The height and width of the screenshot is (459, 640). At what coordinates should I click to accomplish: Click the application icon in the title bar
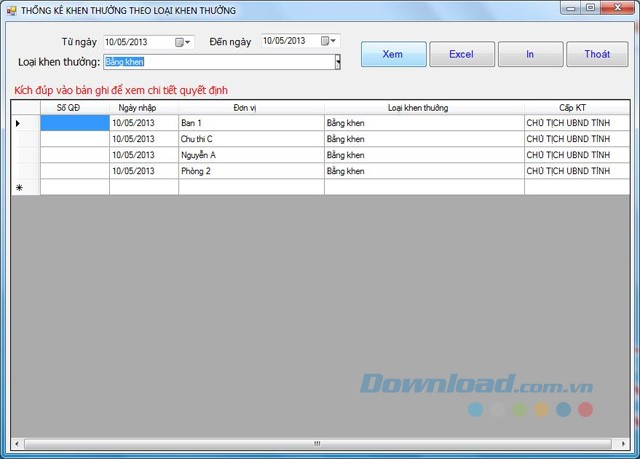pos(11,10)
